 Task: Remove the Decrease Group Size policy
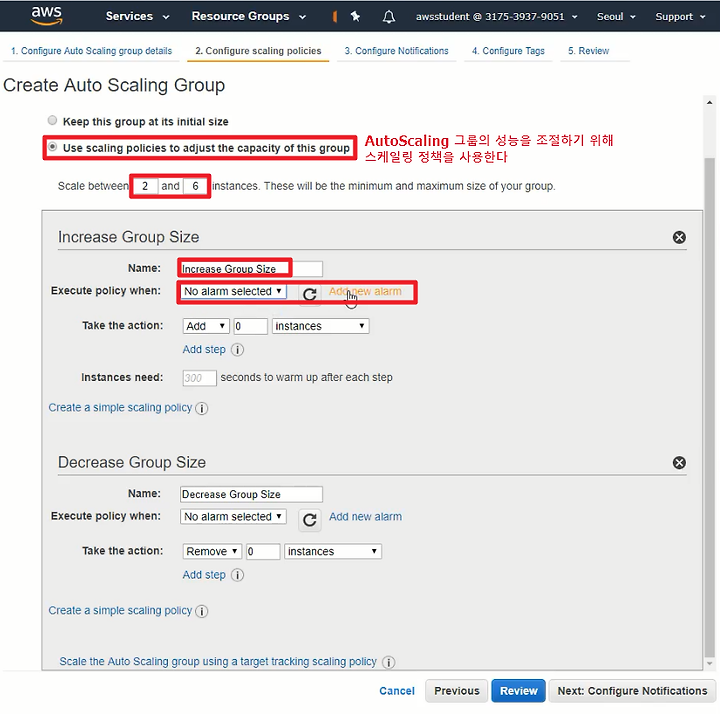click(679, 463)
